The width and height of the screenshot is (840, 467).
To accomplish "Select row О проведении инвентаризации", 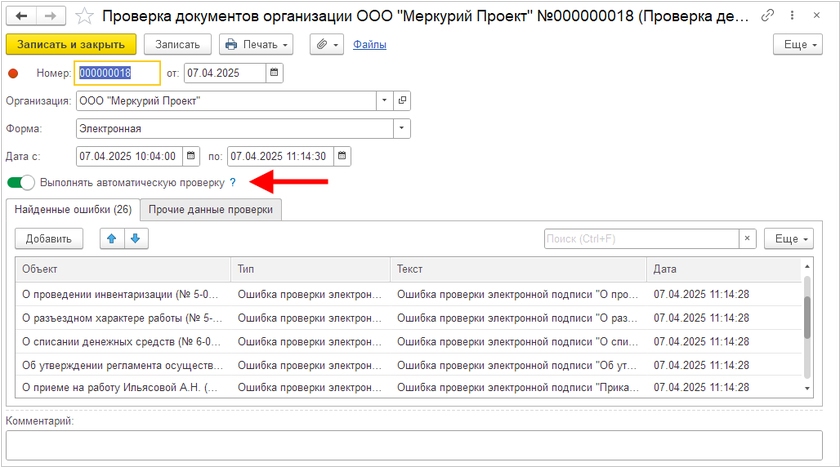I will click(x=409, y=294).
